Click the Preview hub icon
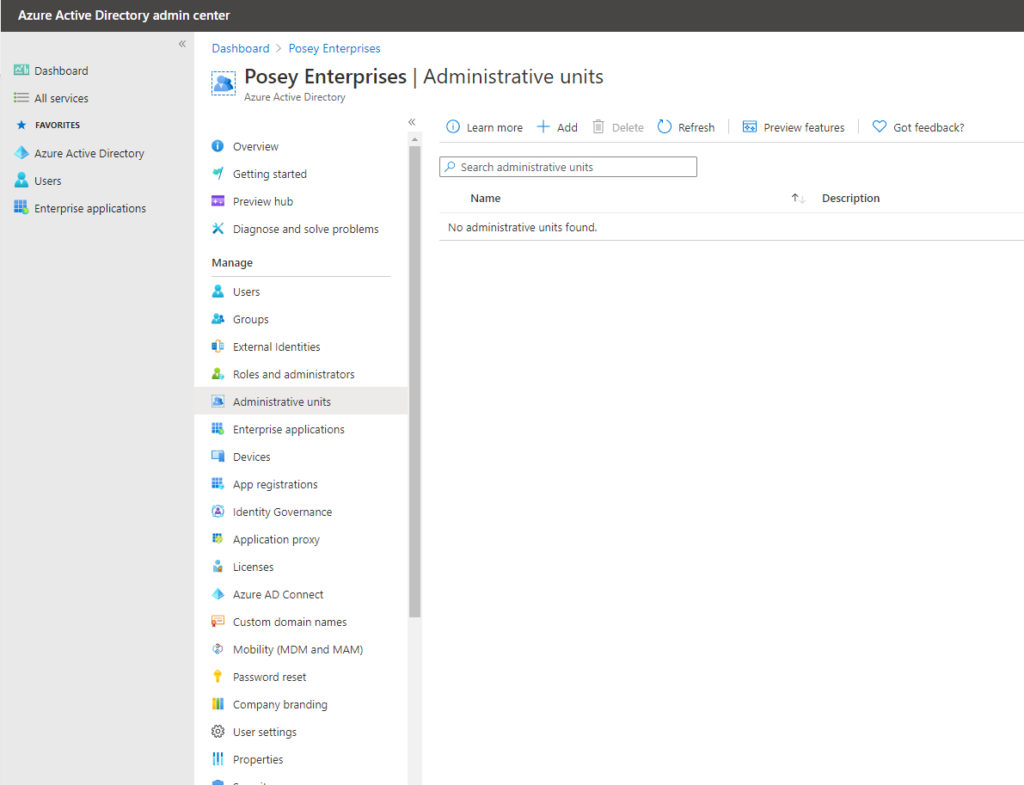 click(217, 201)
